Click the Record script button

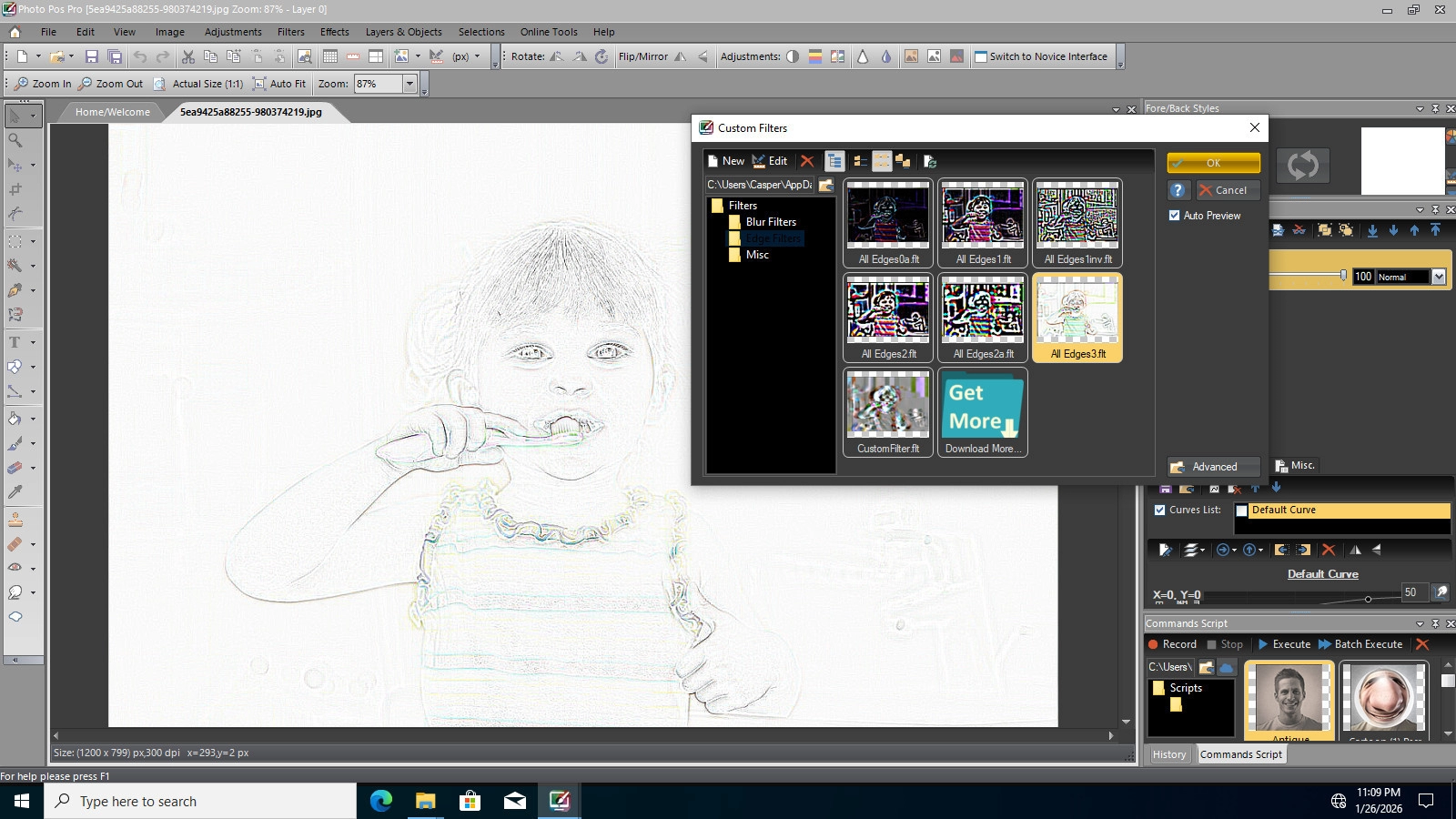tap(1172, 644)
